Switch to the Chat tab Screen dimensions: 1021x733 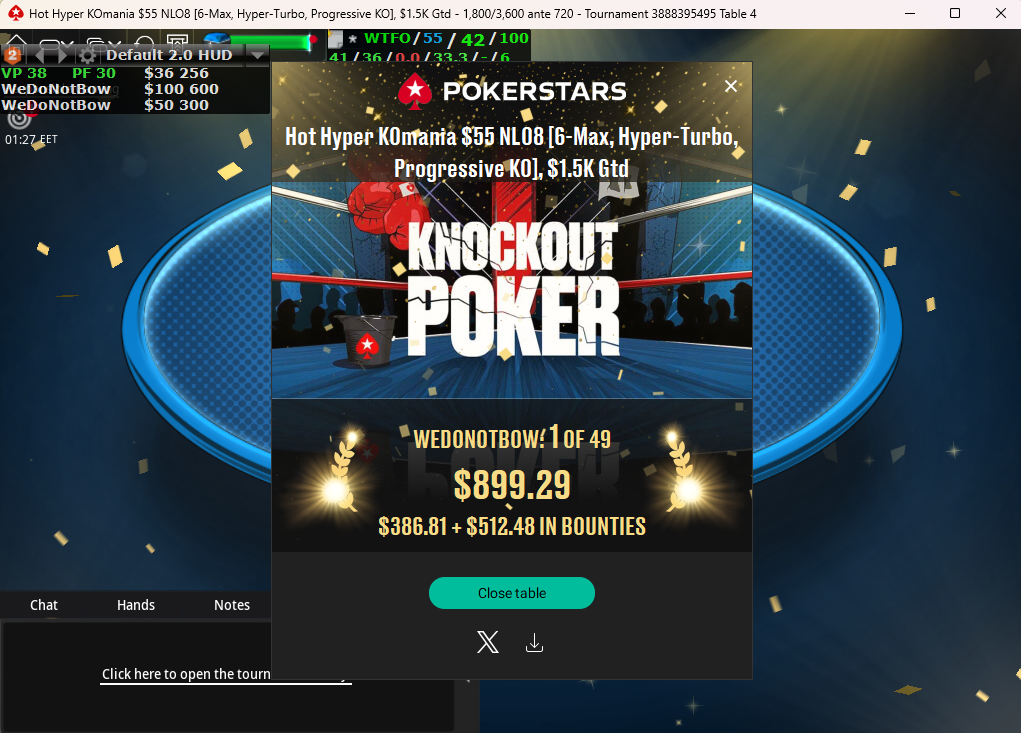tap(44, 605)
